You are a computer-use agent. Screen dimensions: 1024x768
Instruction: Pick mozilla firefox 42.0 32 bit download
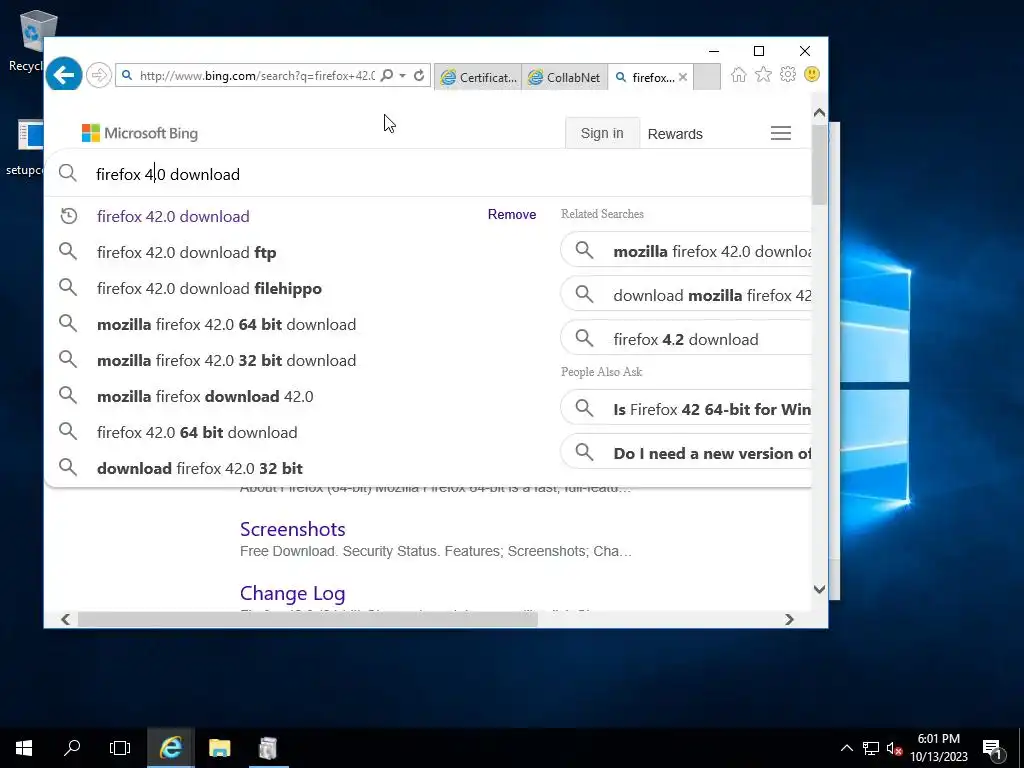point(227,360)
